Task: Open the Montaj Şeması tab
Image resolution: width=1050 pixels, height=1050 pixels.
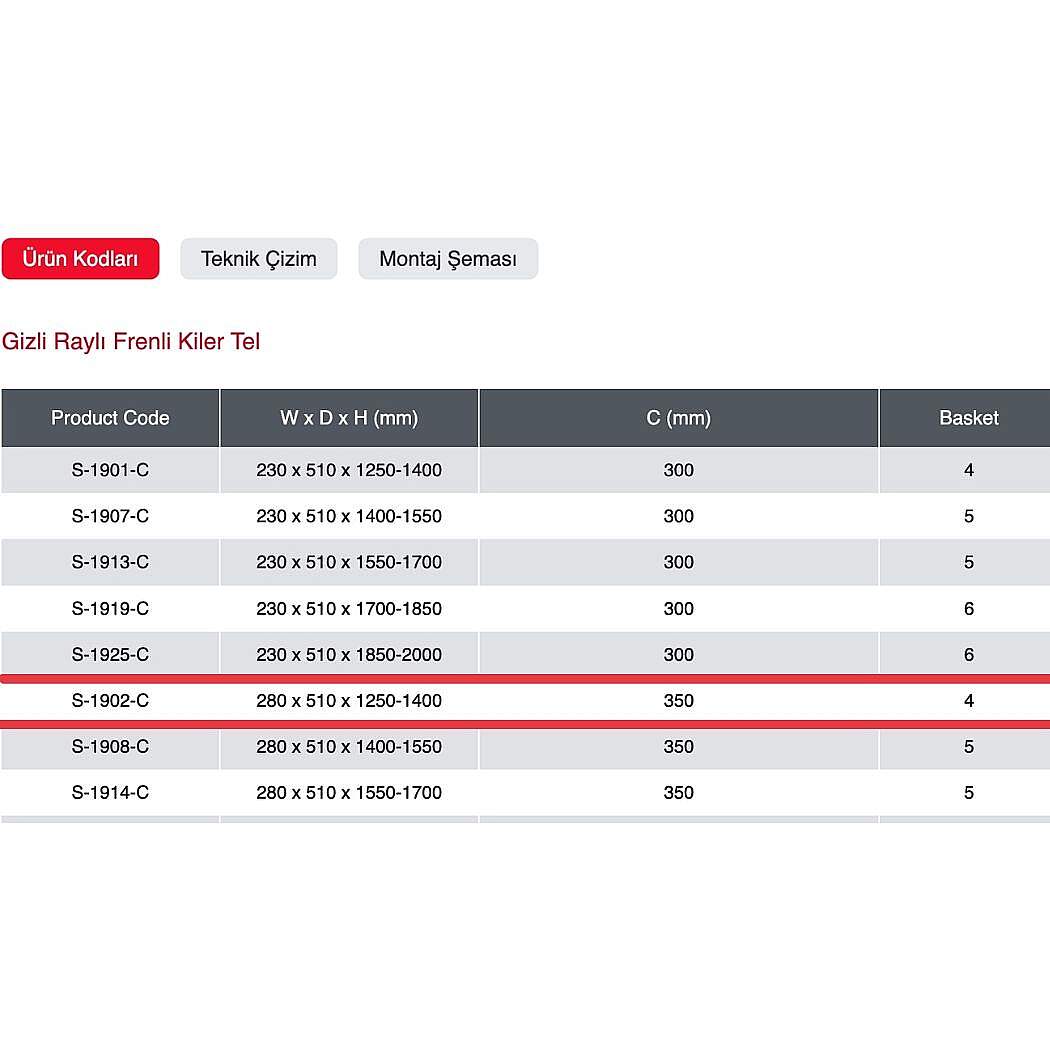Action: [448, 258]
